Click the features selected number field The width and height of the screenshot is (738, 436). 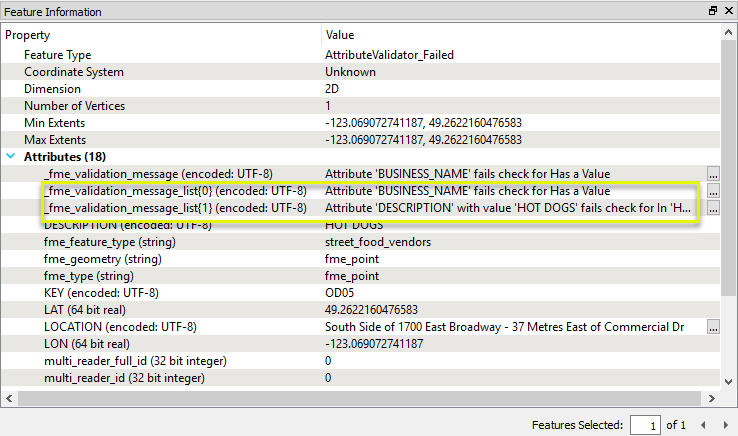(x=644, y=425)
